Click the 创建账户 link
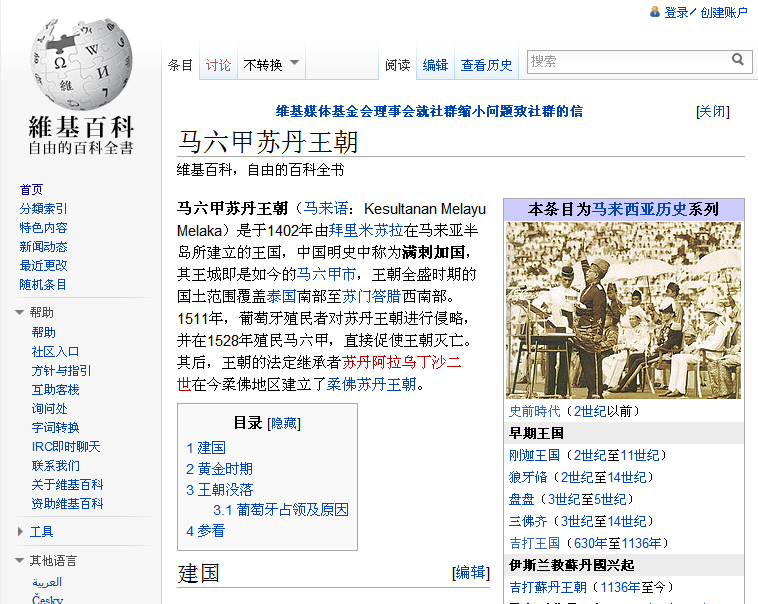Image resolution: width=758 pixels, height=604 pixels. coord(724,13)
